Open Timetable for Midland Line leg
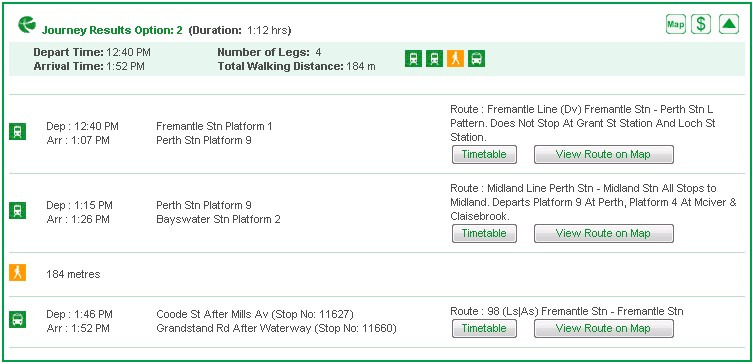 tap(484, 233)
